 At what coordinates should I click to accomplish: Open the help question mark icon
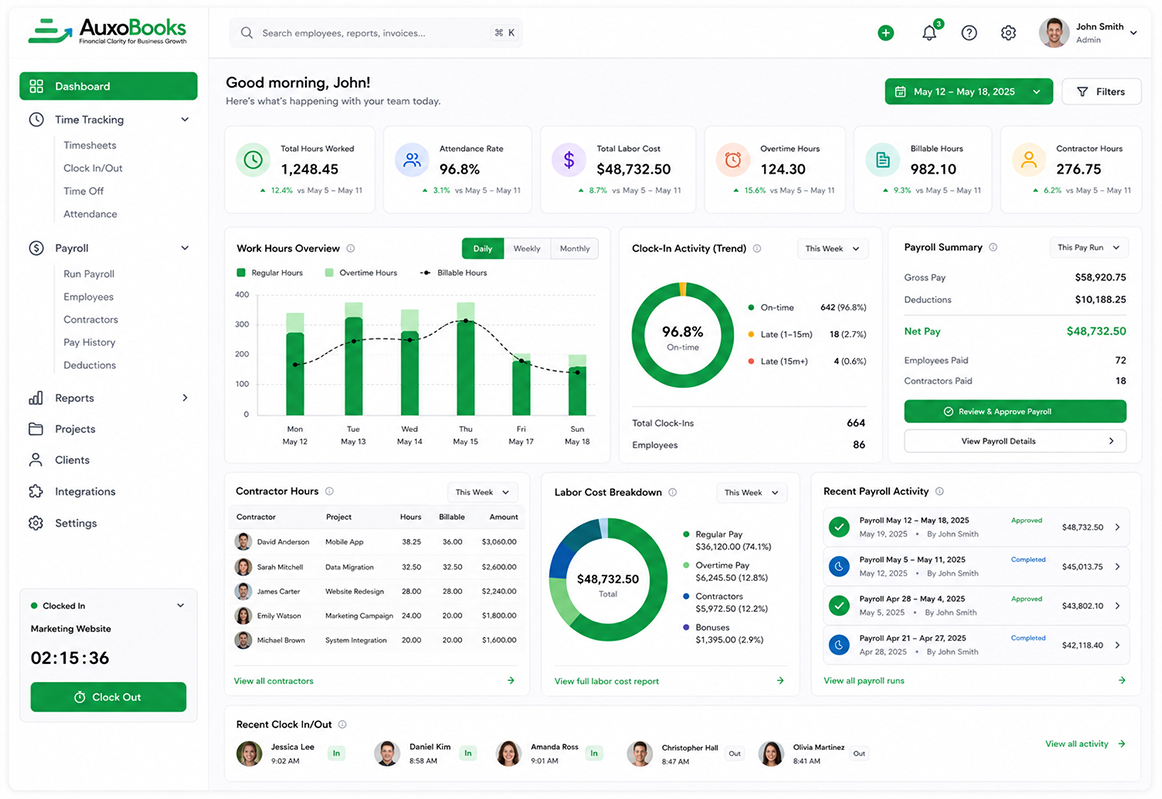pyautogui.click(x=969, y=33)
